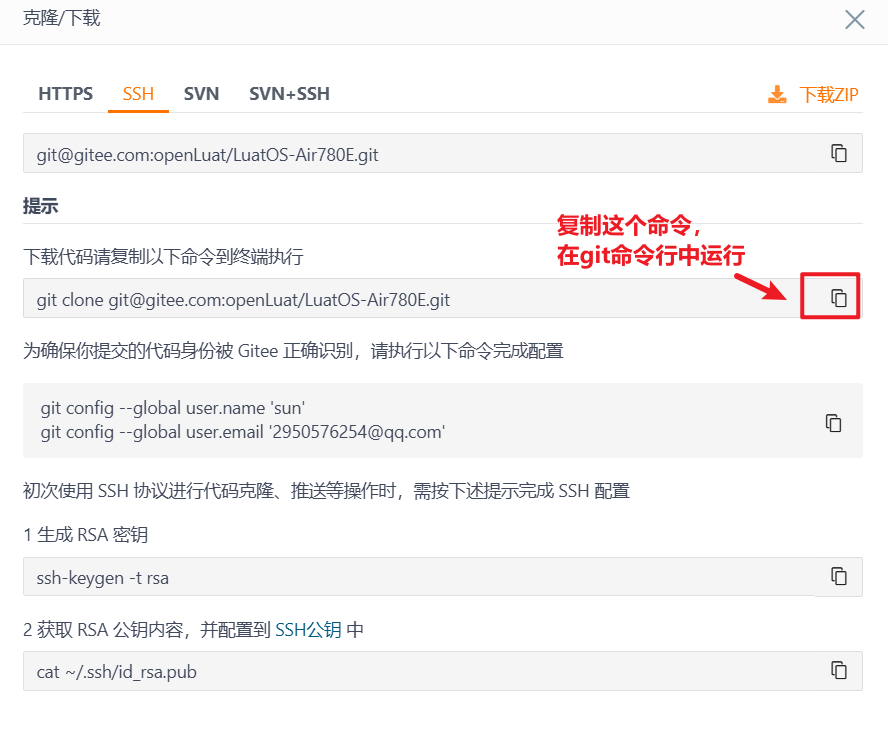Open the SVN tab
This screenshot has width=888, height=730.
point(201,93)
